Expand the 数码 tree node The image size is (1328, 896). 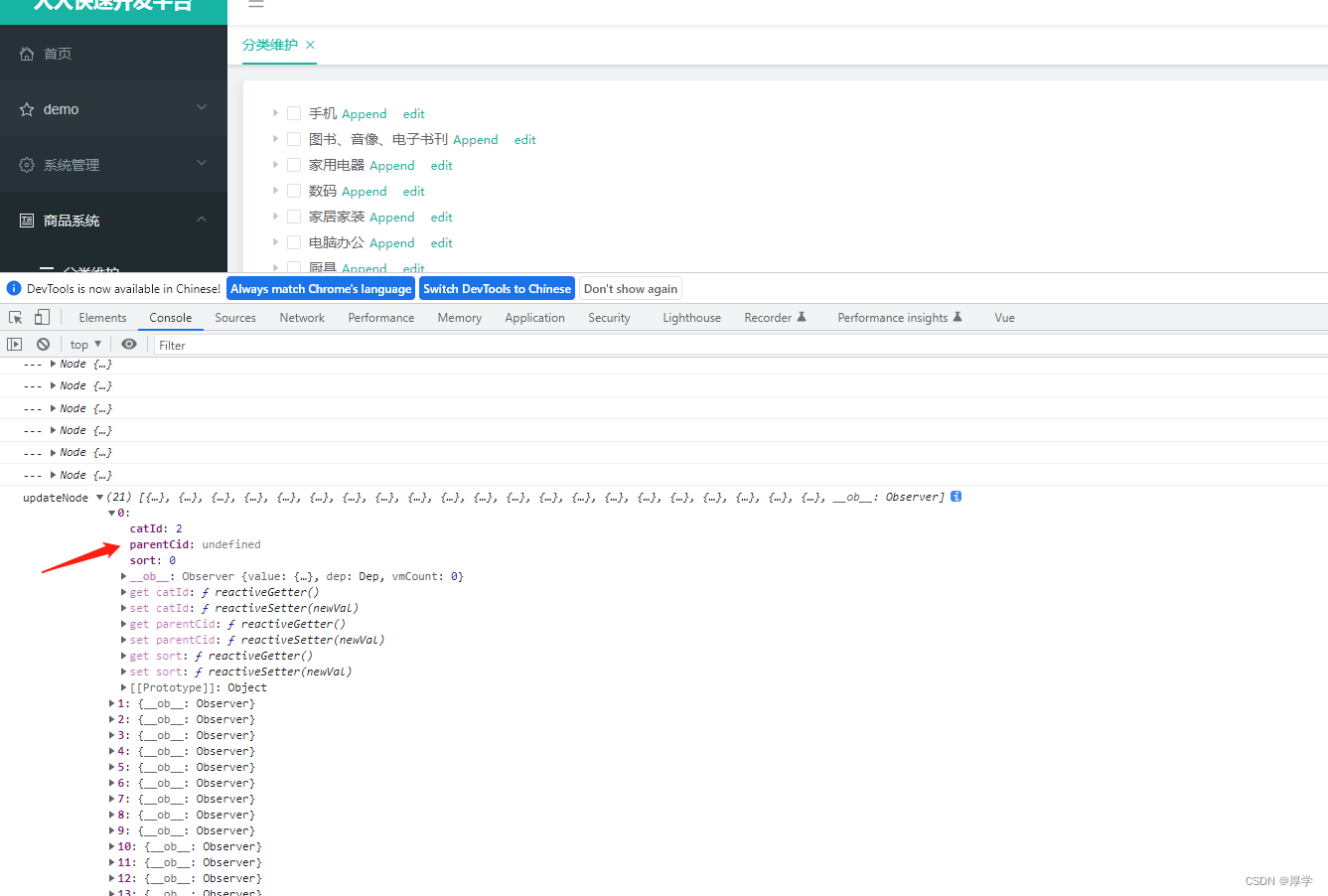pos(275,191)
